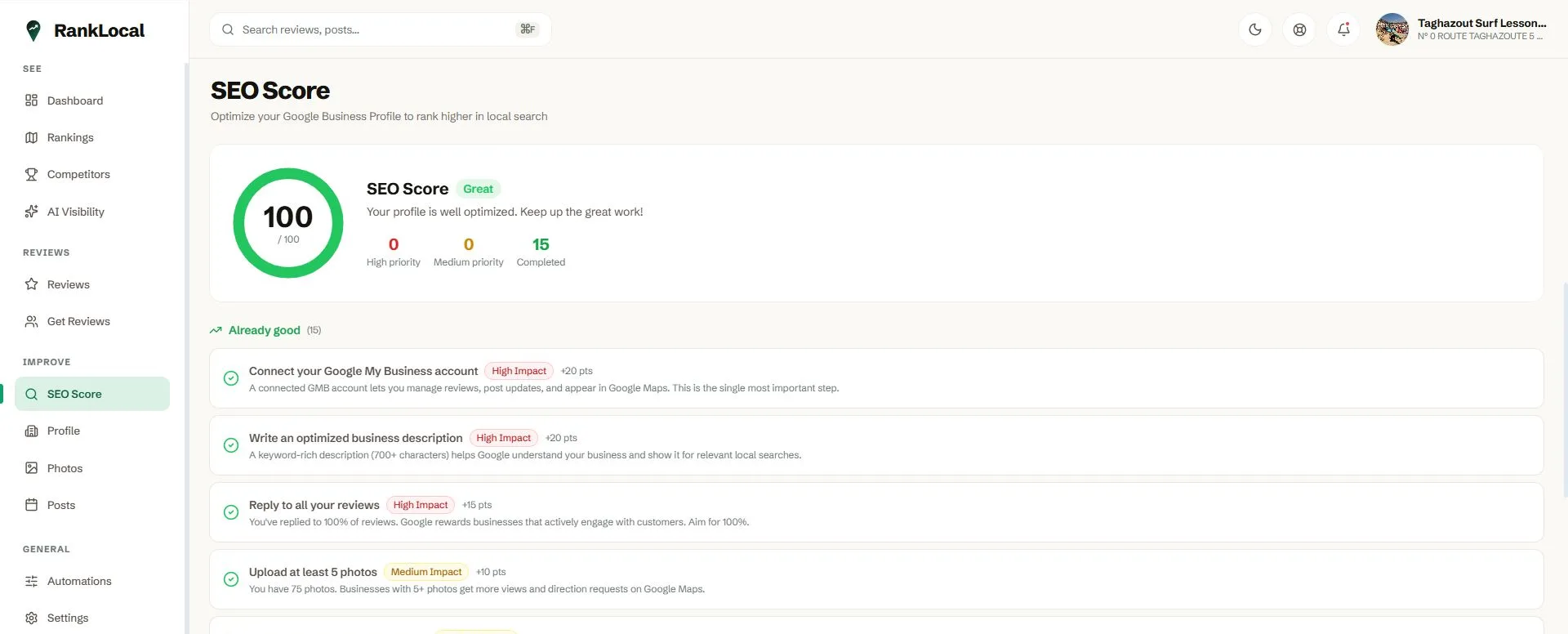This screenshot has height=634, width=1568.
Task: Click the Taghazout Surf Lesson profile avatar
Action: click(x=1392, y=29)
